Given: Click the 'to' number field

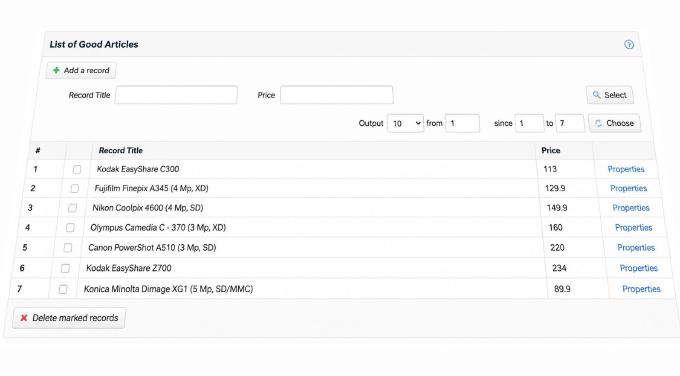Looking at the screenshot, I should (x=570, y=123).
